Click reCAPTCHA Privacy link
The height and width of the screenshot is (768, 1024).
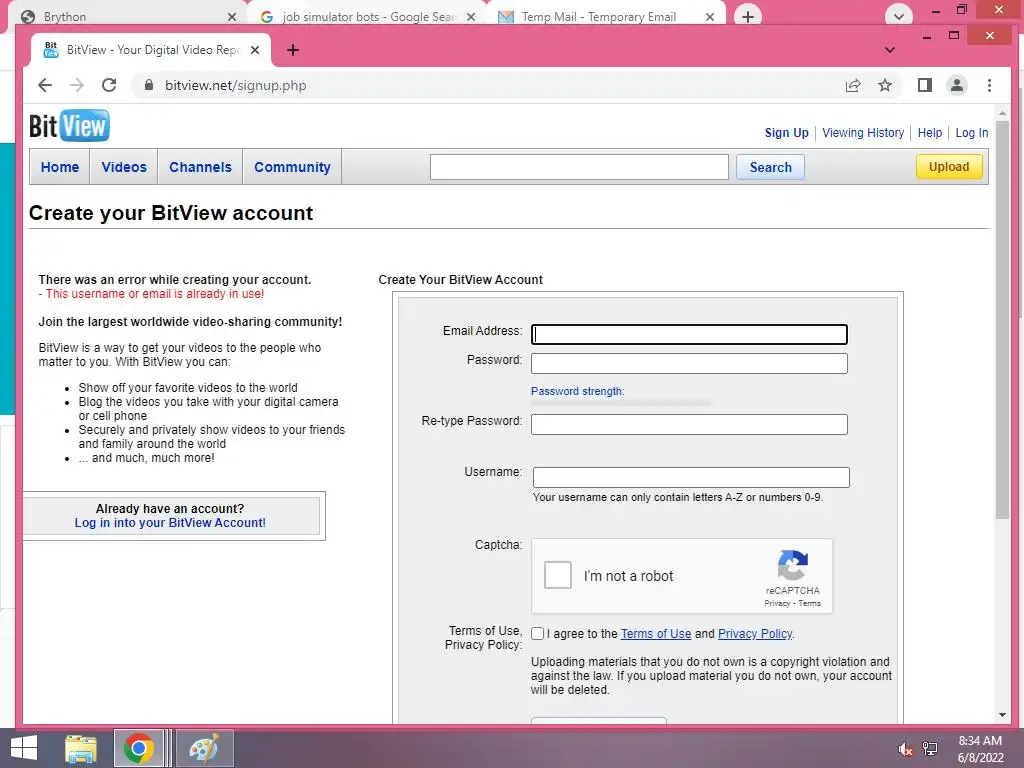coord(777,603)
